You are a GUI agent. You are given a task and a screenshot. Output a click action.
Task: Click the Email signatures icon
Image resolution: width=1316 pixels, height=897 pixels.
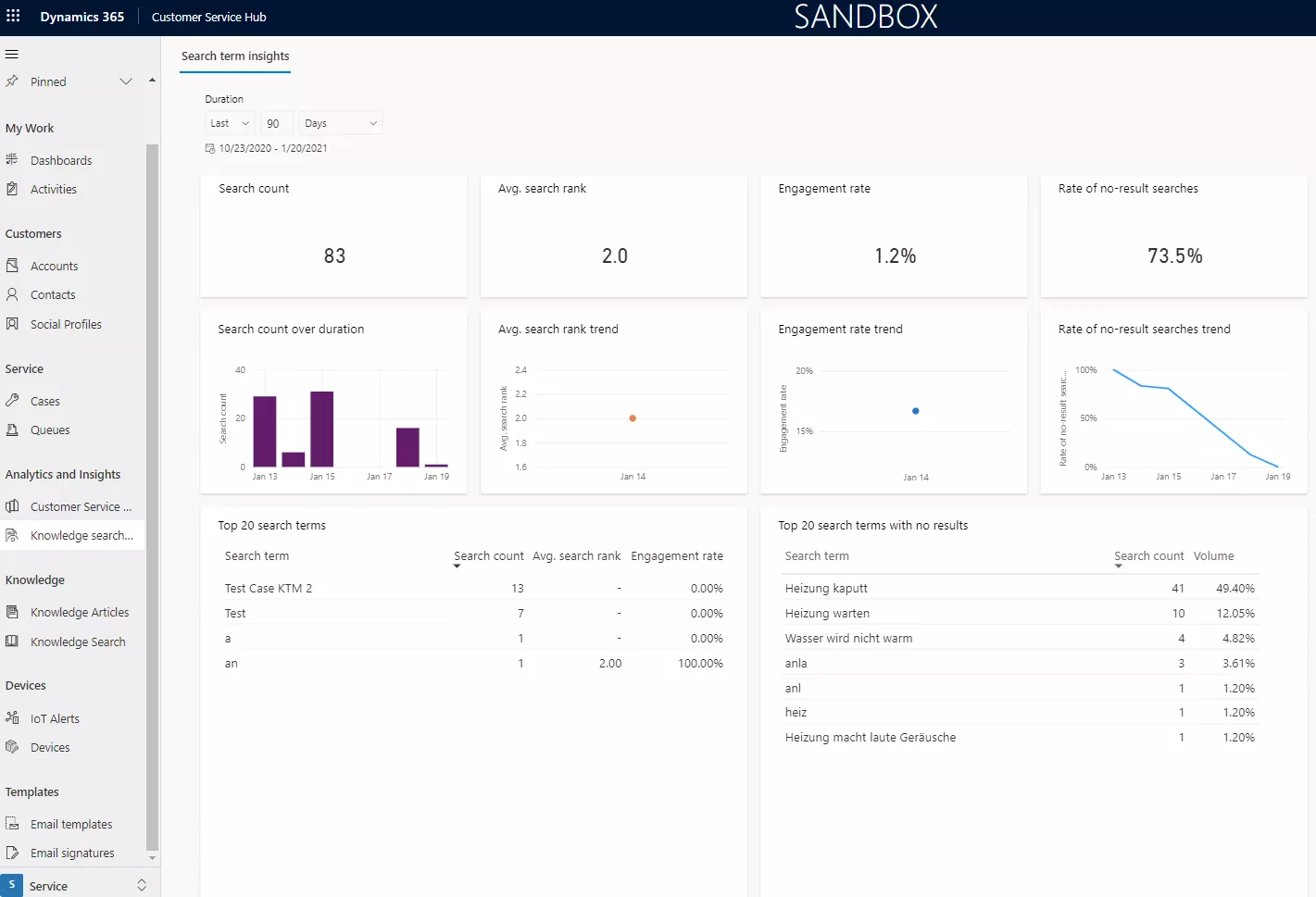[12, 853]
